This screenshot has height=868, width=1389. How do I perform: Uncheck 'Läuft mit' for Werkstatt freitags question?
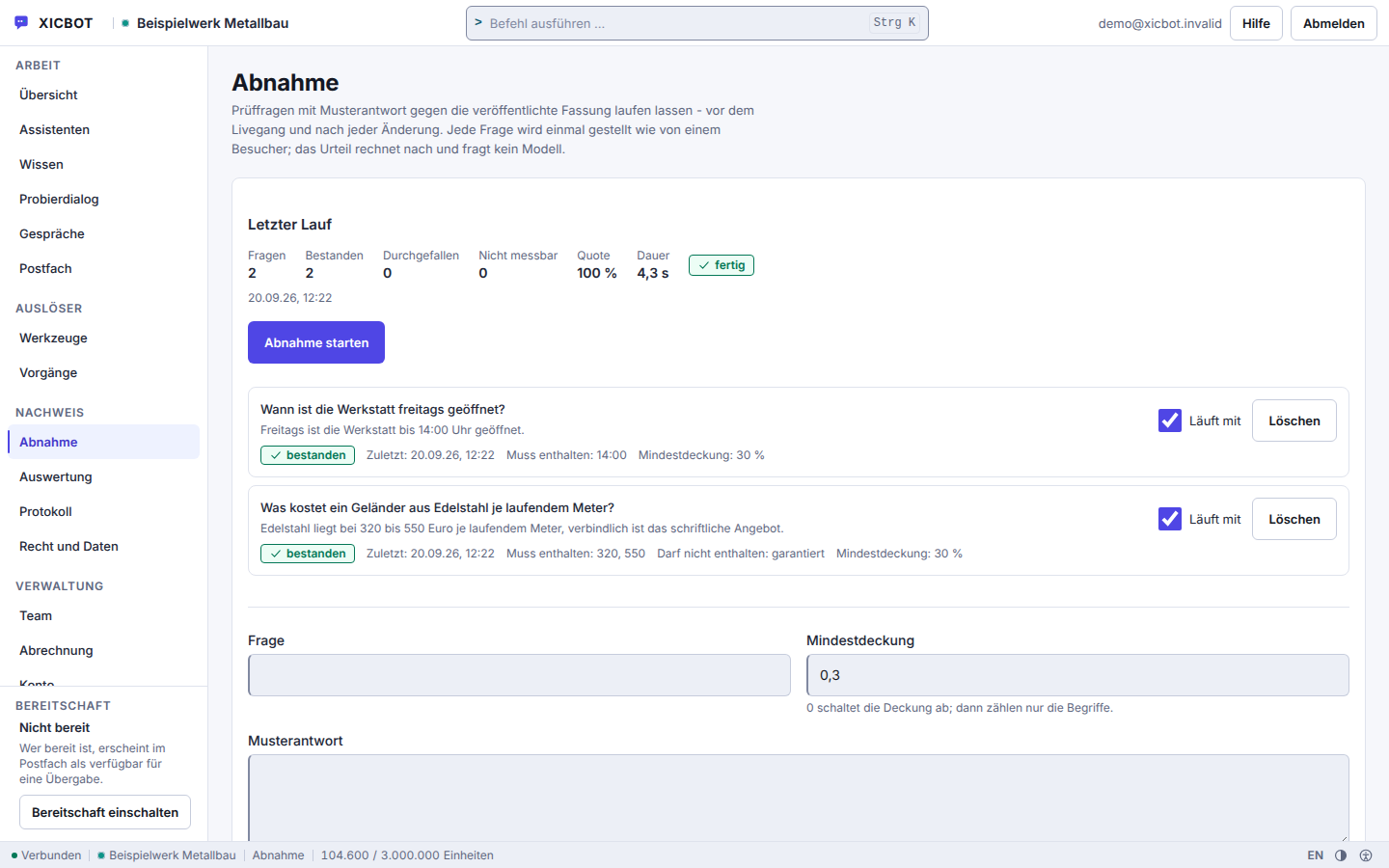coord(1170,420)
